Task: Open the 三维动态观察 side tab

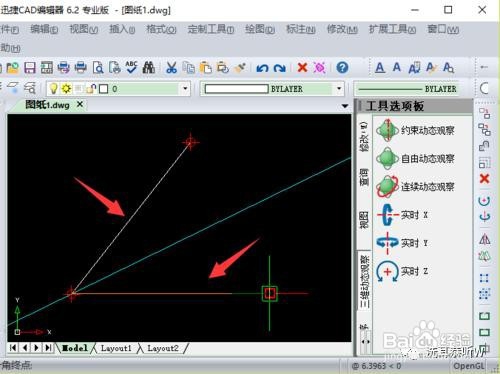Action: (x=365, y=281)
